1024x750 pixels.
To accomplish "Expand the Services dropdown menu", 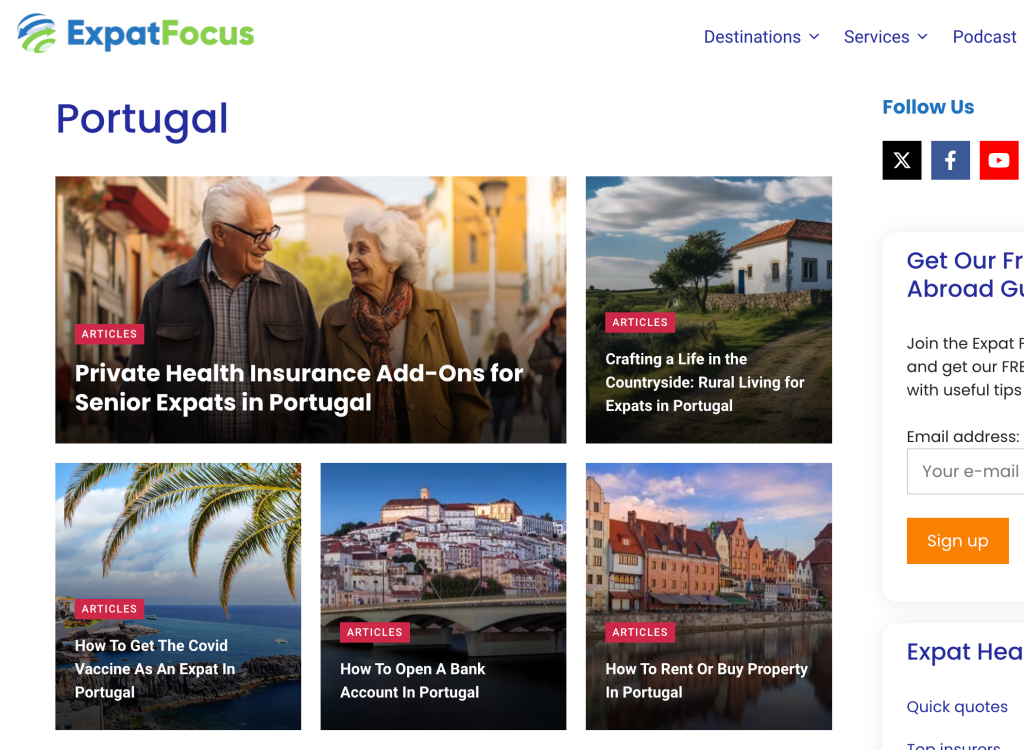I will (x=886, y=37).
